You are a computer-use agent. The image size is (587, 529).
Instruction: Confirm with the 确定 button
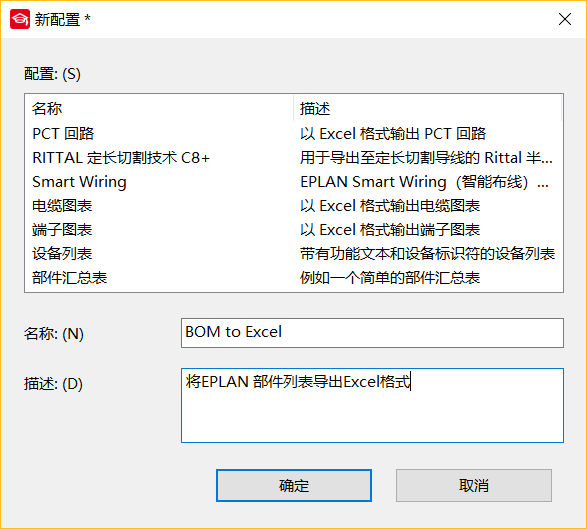[294, 486]
